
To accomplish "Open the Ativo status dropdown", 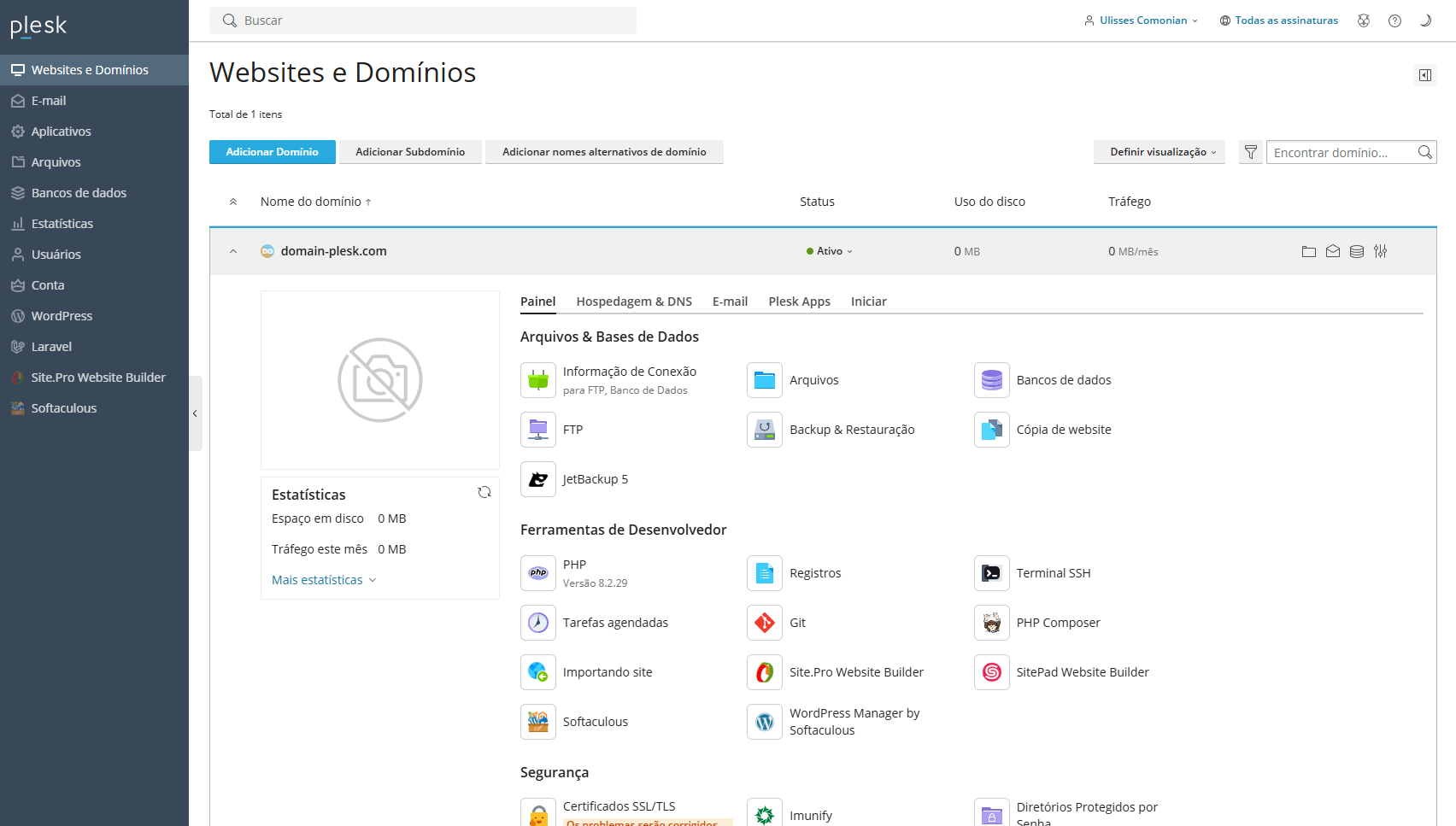I will (x=830, y=251).
